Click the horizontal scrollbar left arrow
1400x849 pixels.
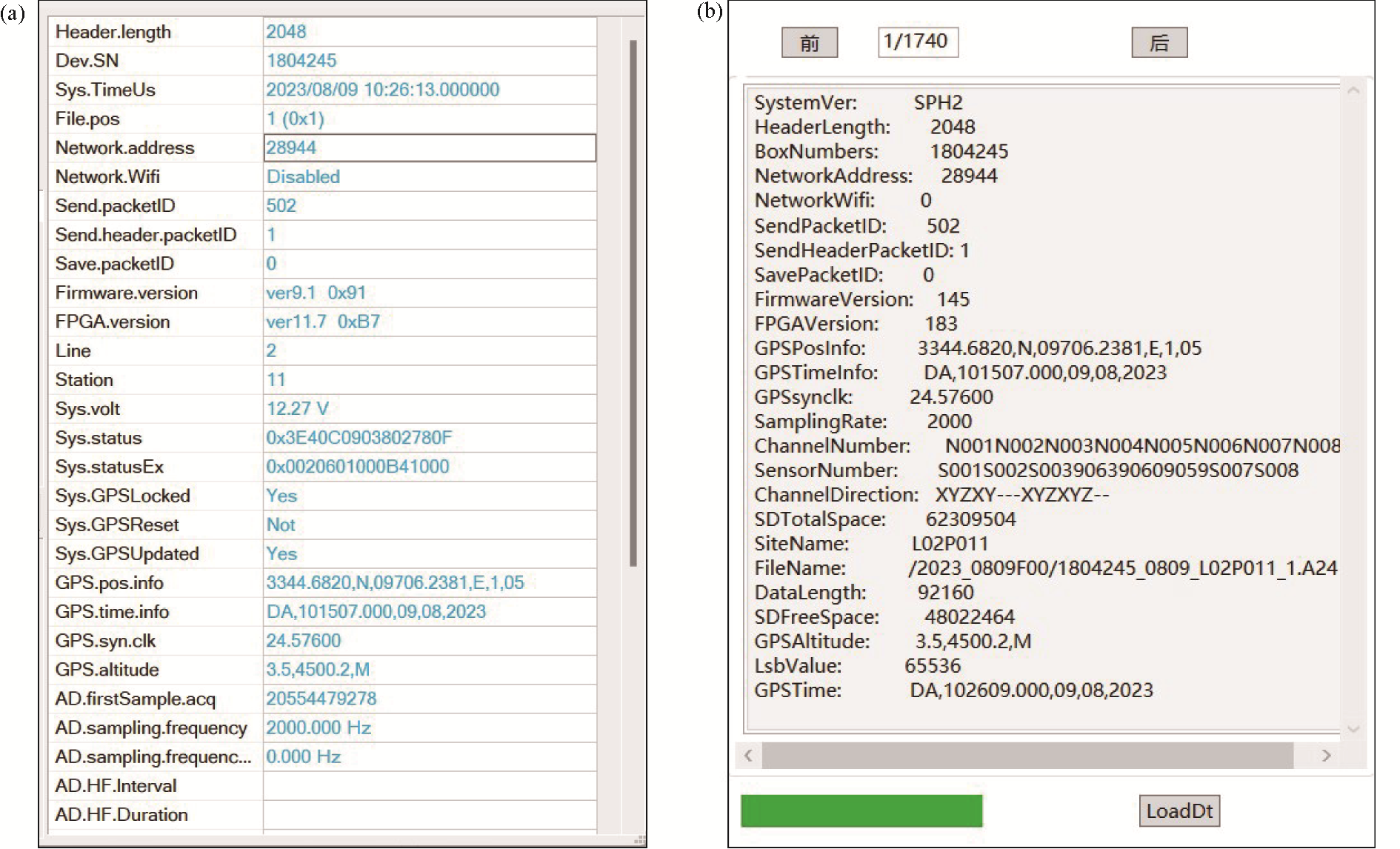[749, 756]
